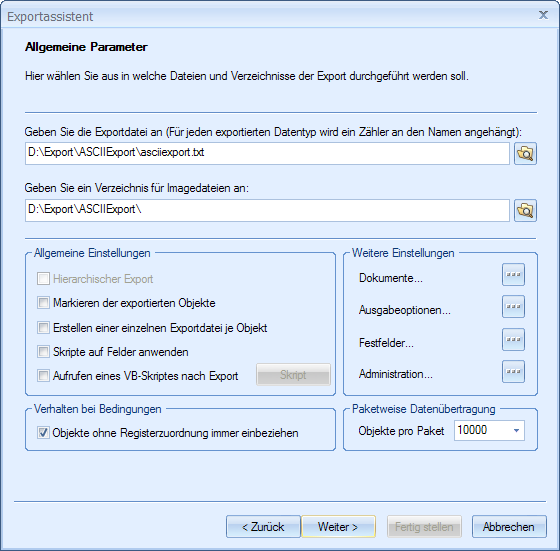
Task: Browse for the export file location
Action: pyautogui.click(x=525, y=154)
